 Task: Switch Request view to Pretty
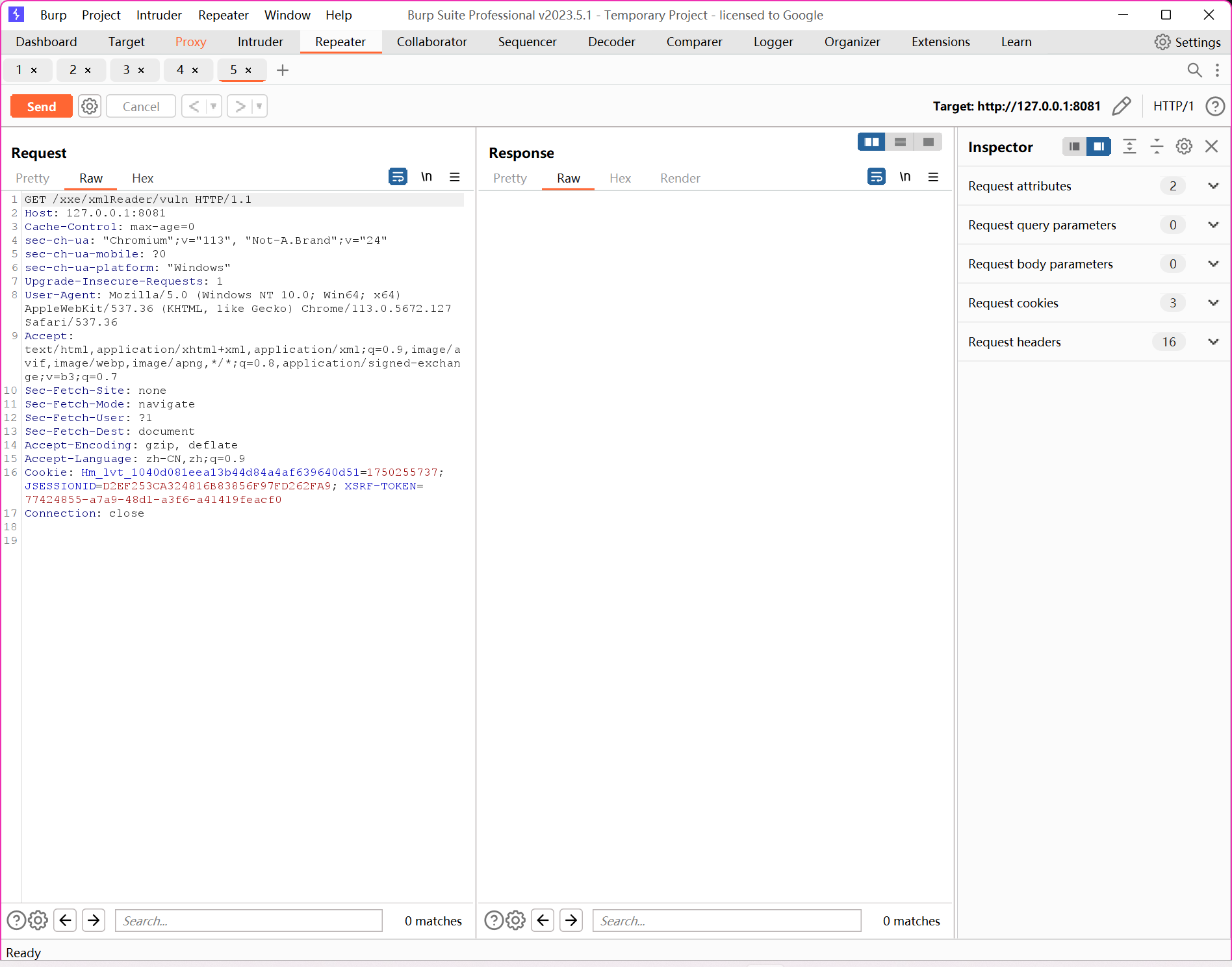point(32,178)
